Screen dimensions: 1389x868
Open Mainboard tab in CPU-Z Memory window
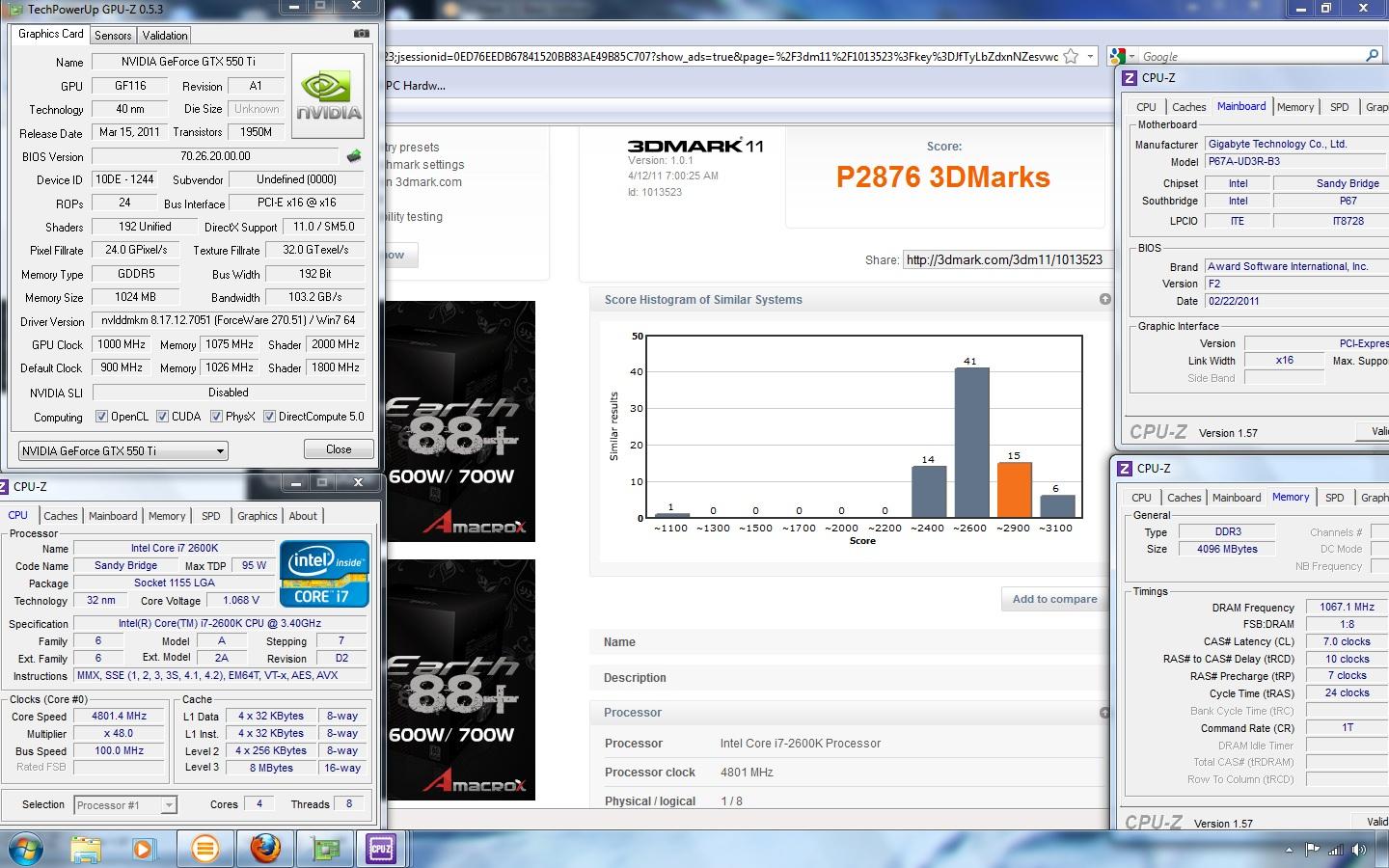1237,498
